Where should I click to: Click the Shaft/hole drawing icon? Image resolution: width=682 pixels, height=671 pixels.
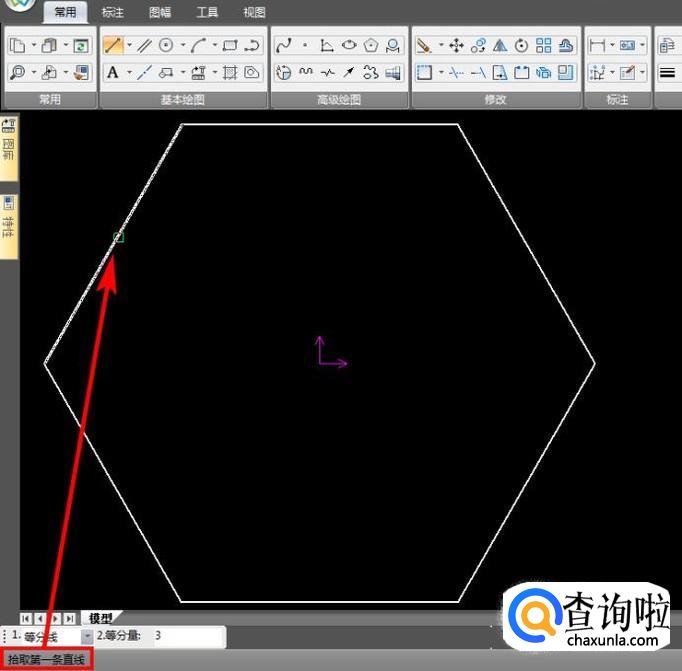392,73
